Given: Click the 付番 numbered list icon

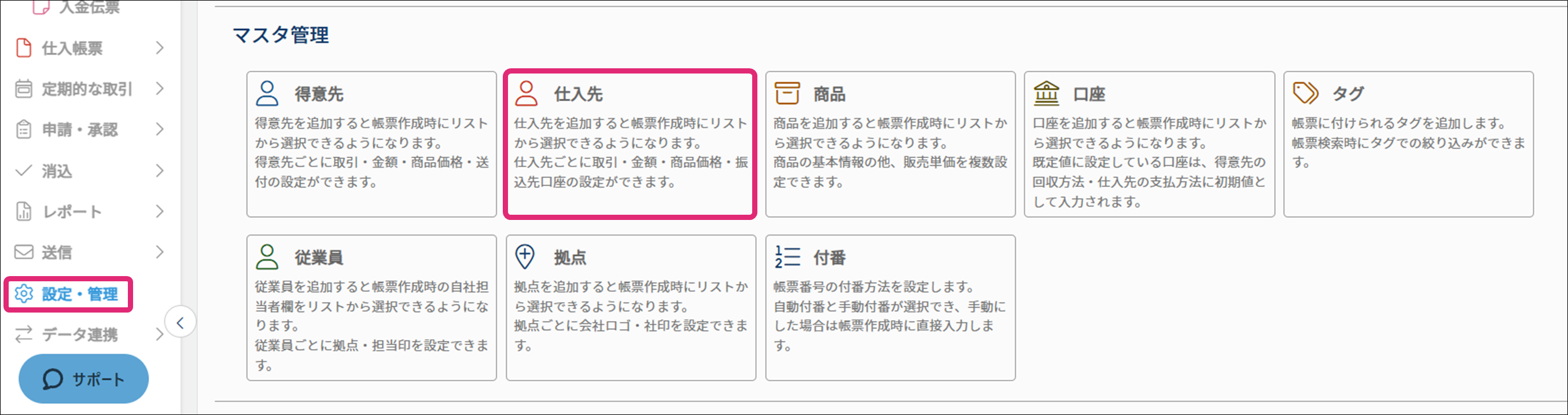Looking at the screenshot, I should (787, 258).
